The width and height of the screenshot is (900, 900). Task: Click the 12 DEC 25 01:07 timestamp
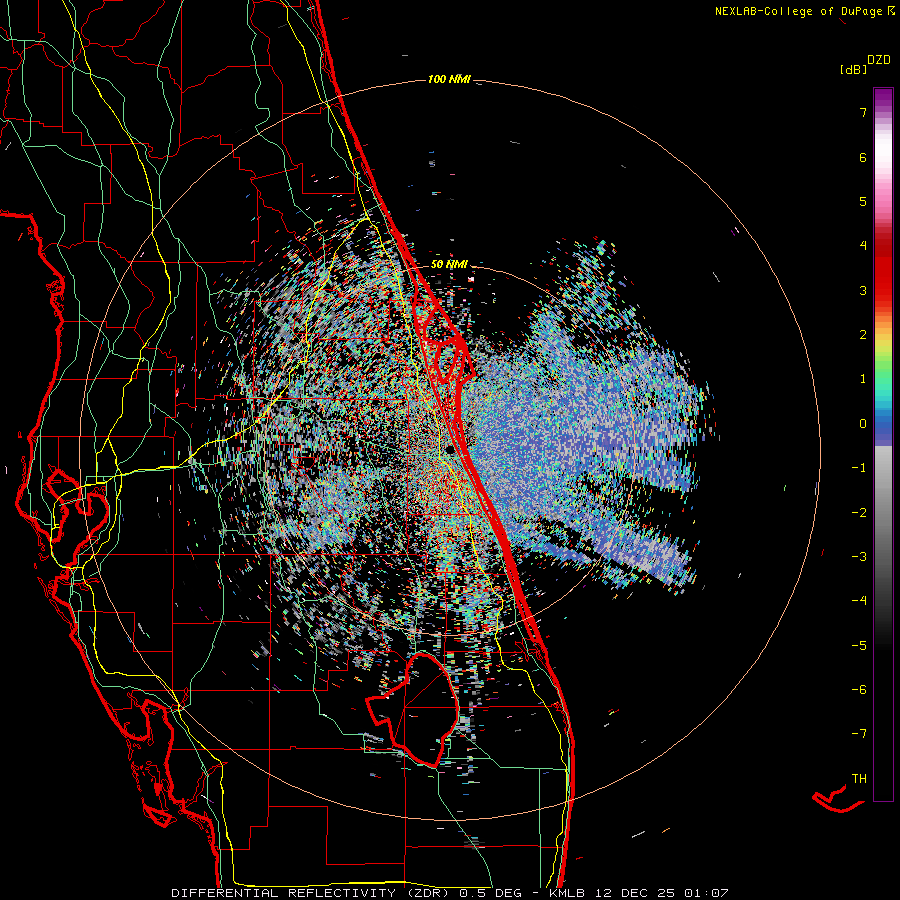[661, 893]
